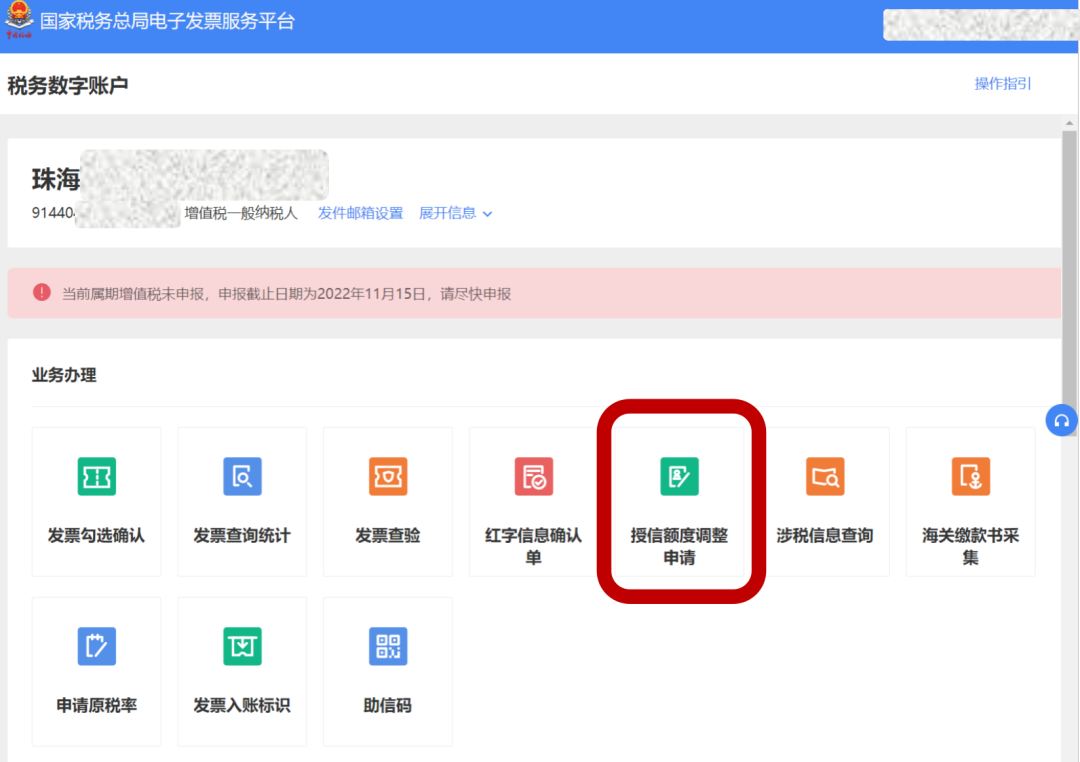Click the 海关缴款书采集 label text

click(x=970, y=546)
